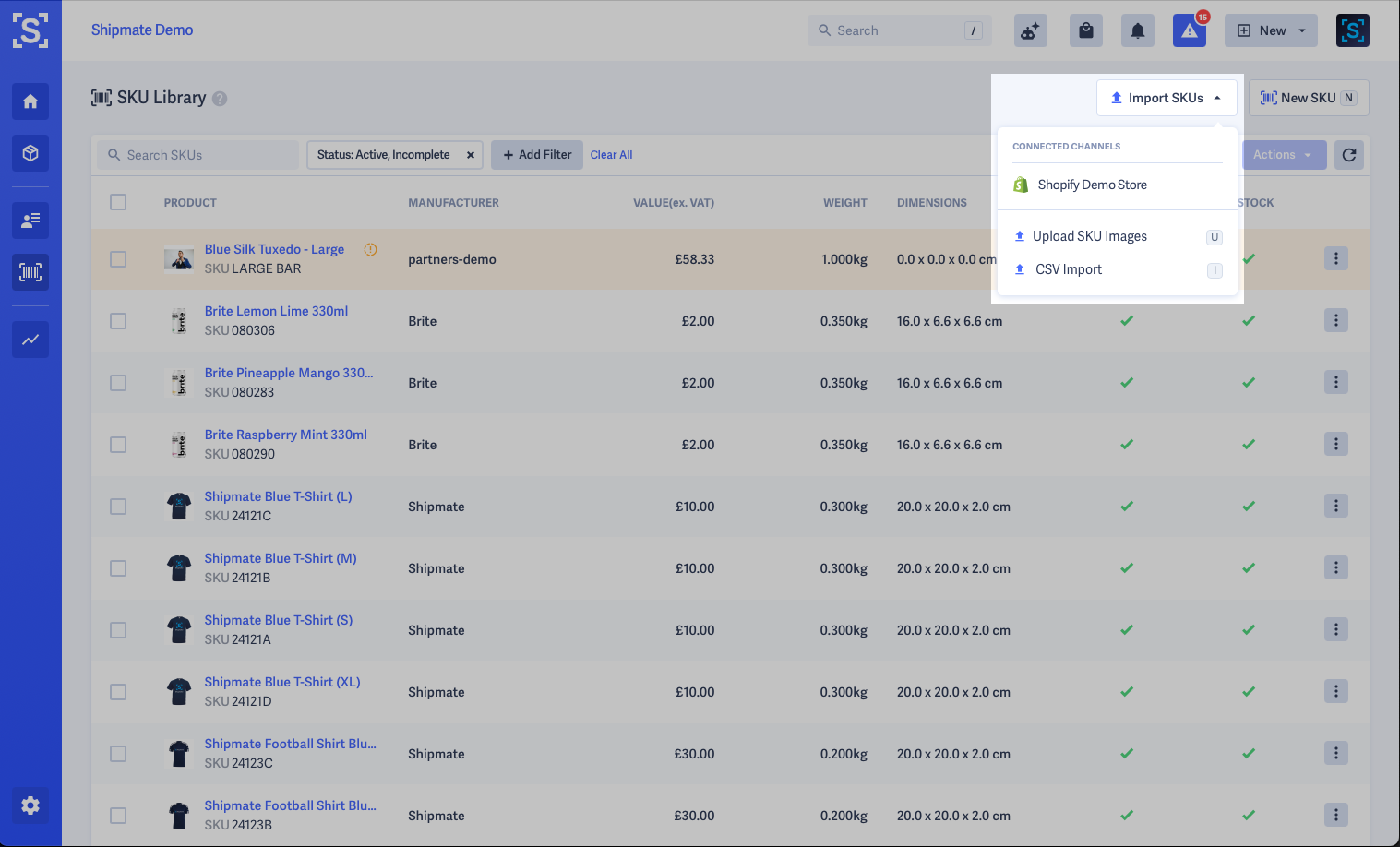Open the Analytics chart icon in sidebar
This screenshot has width=1400, height=847.
[30, 340]
